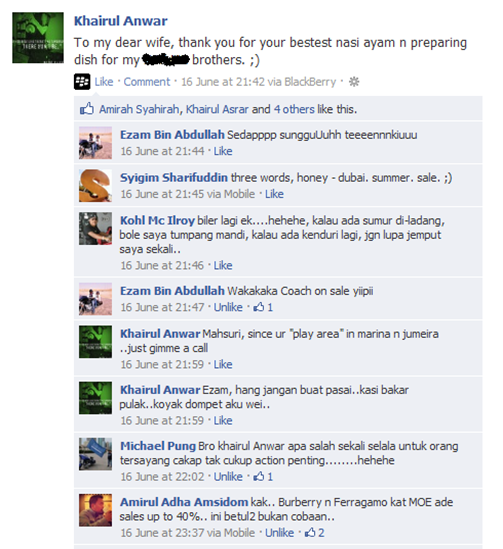This screenshot has height=549, width=503.
Task: Click thumbs-up count on Michael Pung's comment
Action: click(x=263, y=477)
